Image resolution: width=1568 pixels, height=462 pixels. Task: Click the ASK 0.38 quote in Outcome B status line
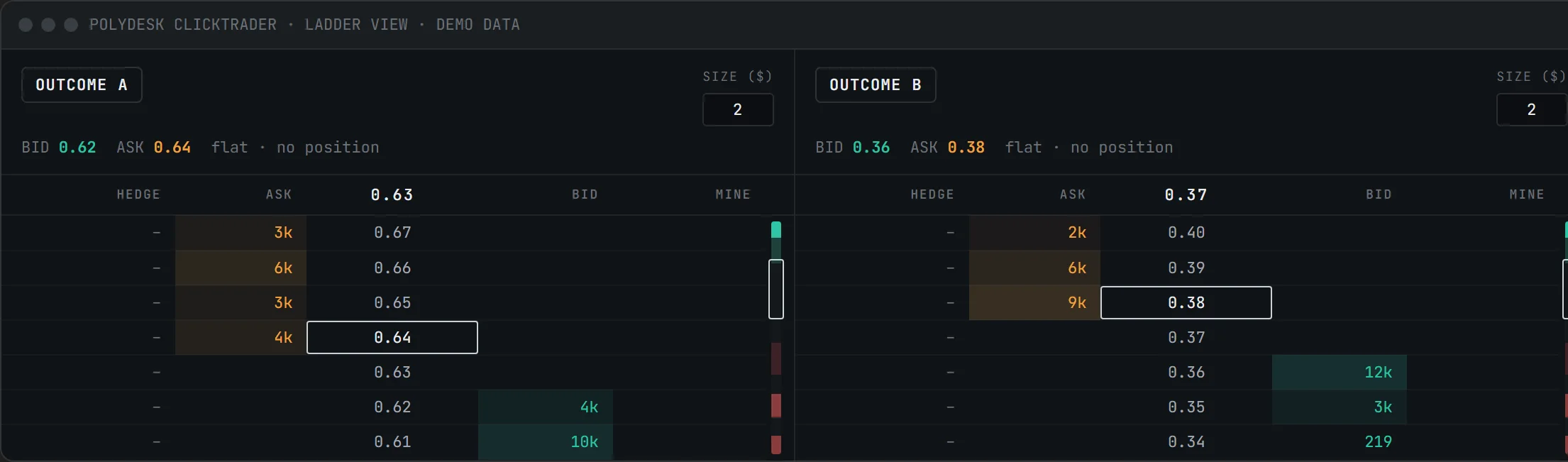[948, 148]
